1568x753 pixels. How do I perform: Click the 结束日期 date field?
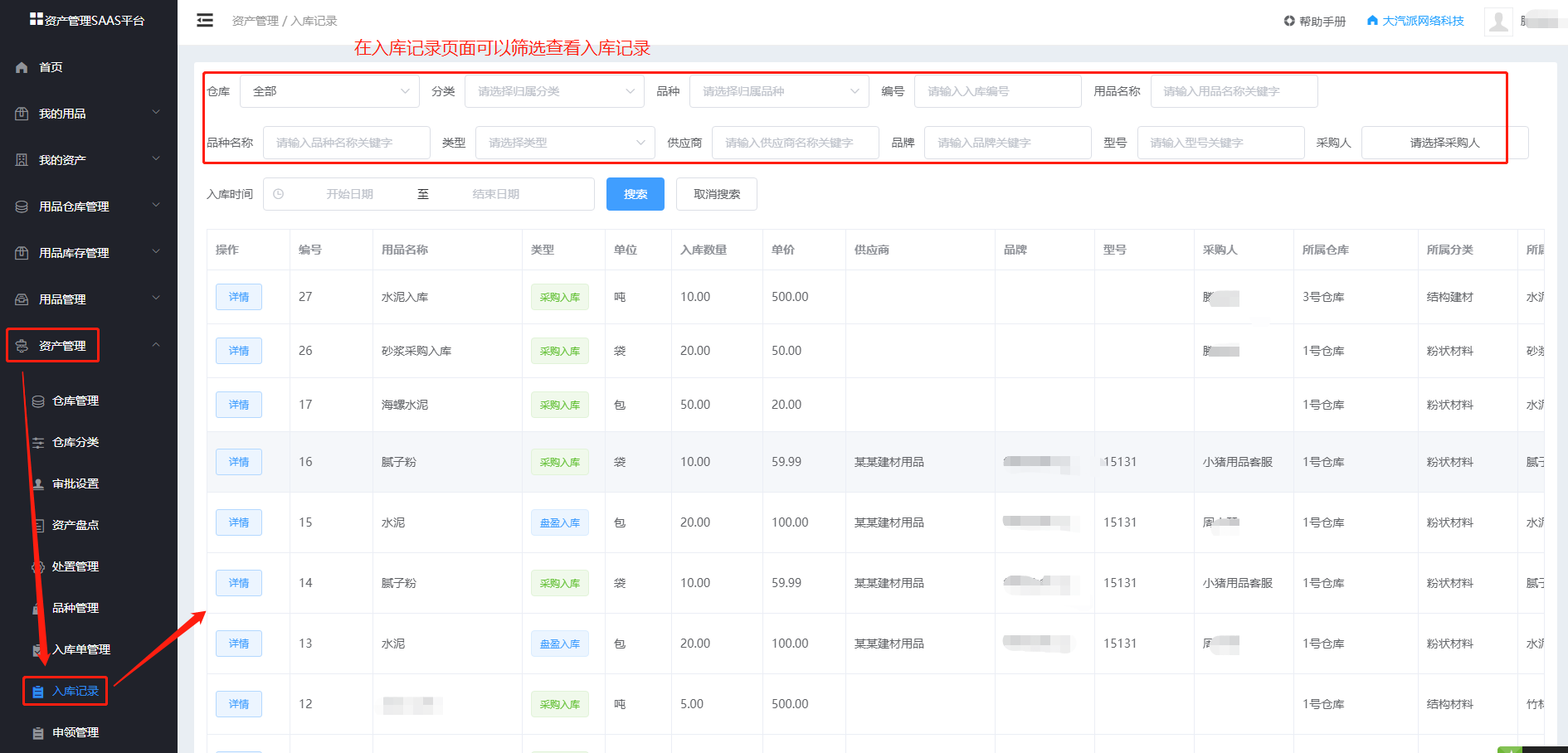496,194
